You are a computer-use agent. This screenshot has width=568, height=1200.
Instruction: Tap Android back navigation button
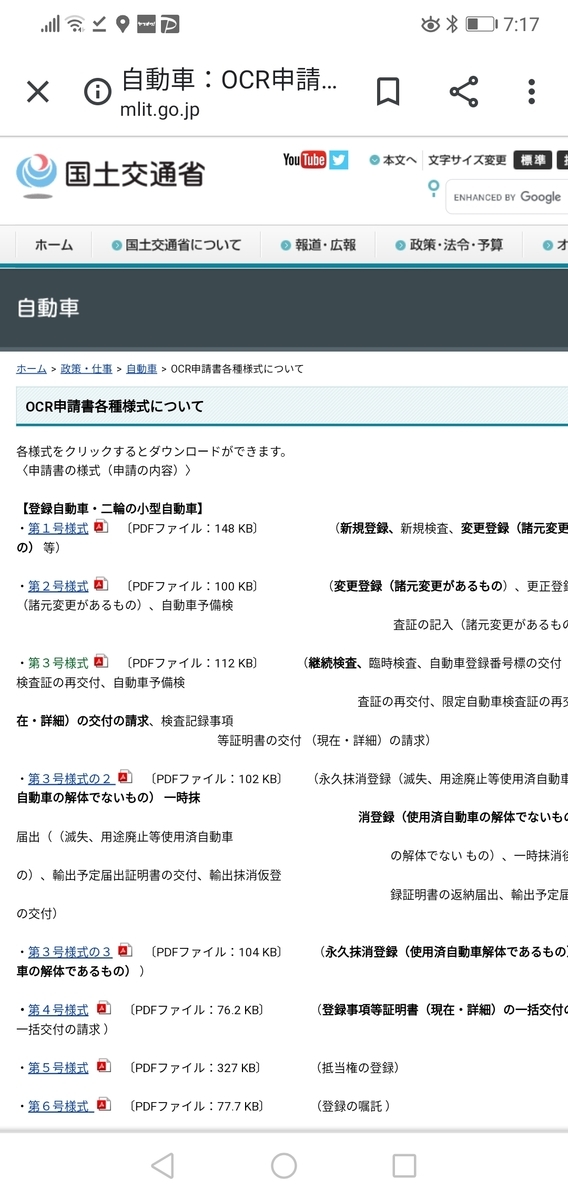[x=162, y=1165]
